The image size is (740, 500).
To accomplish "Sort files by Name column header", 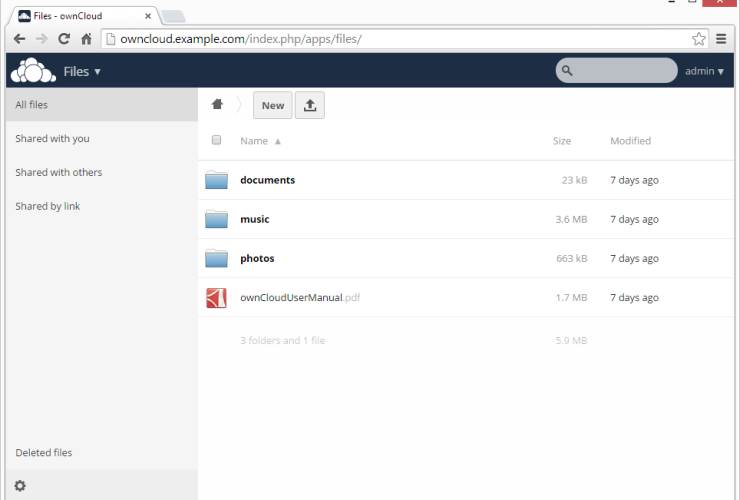I will click(x=254, y=141).
